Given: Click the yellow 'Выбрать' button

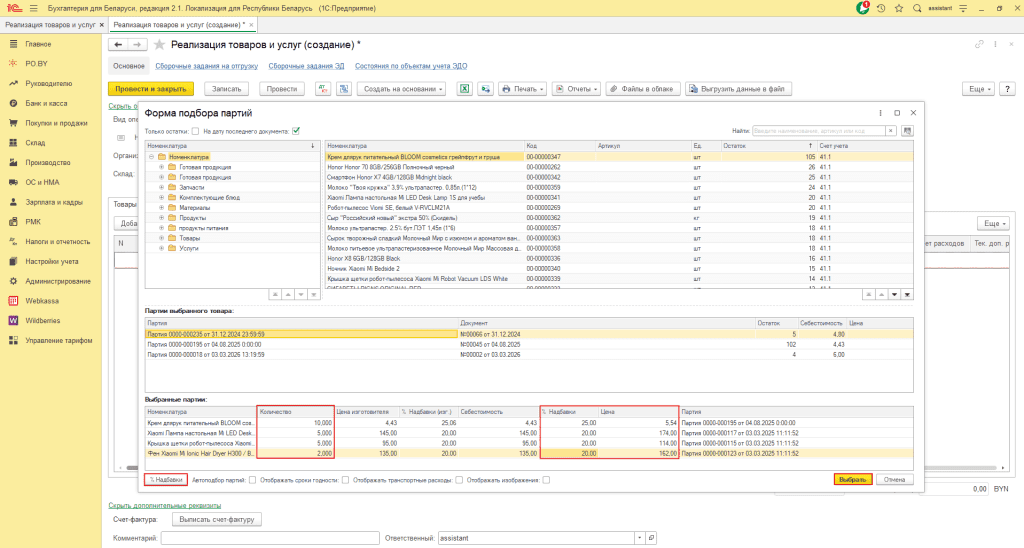Looking at the screenshot, I should pos(851,479).
